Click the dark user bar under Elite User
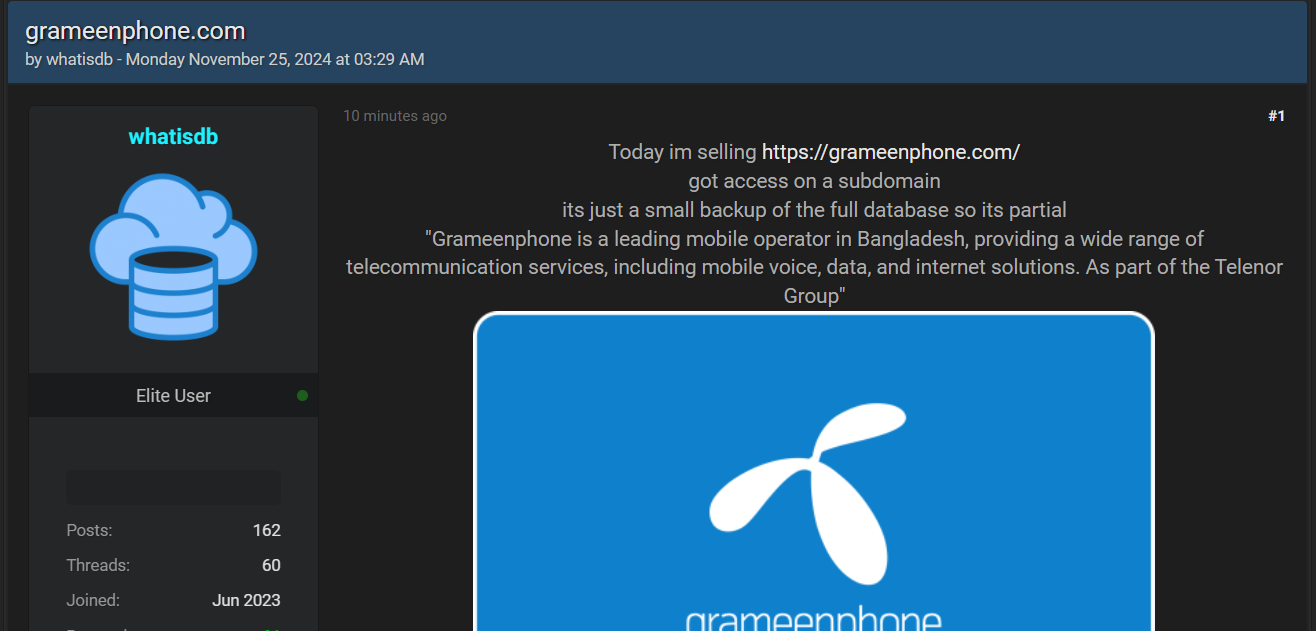This screenshot has width=1316, height=631. [x=173, y=488]
